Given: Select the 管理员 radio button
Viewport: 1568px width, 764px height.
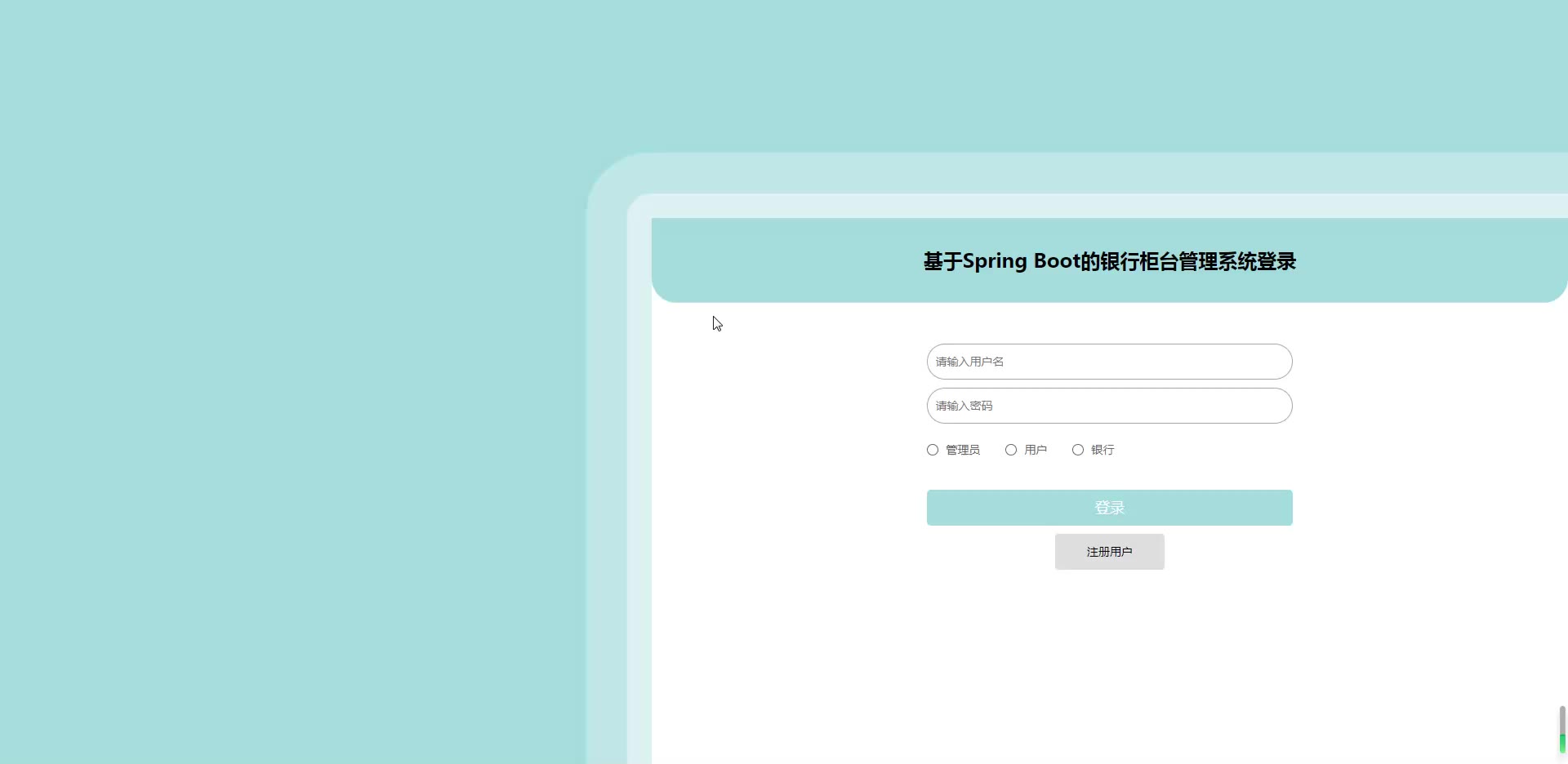Looking at the screenshot, I should click(933, 450).
